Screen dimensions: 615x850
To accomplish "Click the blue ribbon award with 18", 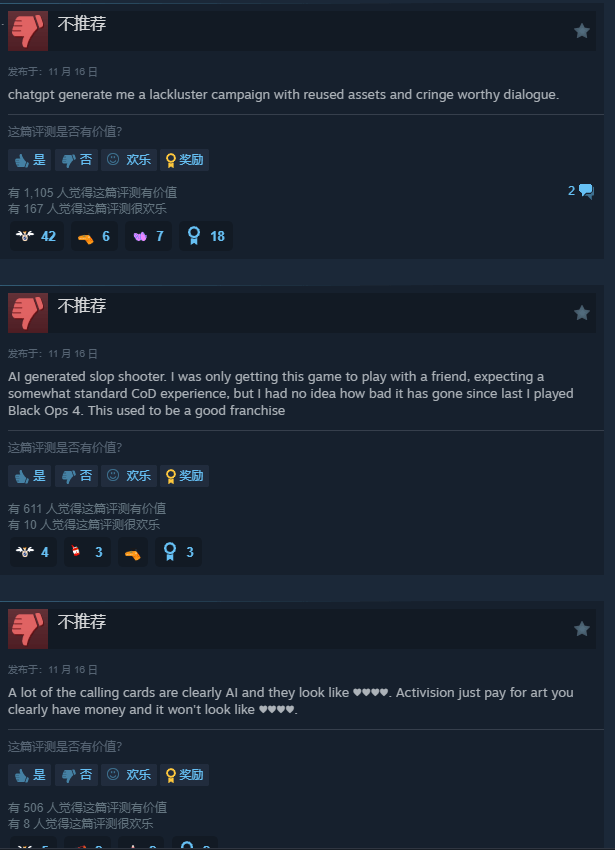I will tap(206, 236).
